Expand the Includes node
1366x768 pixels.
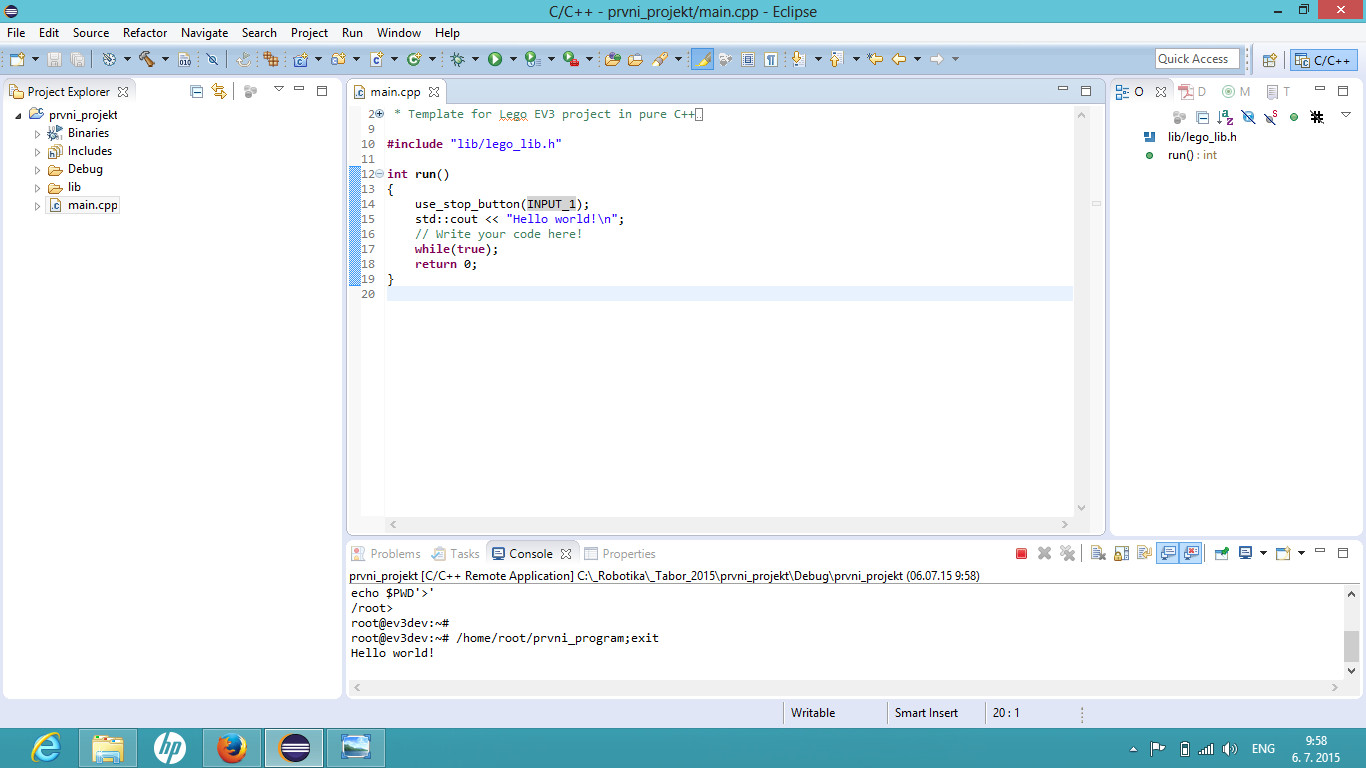(x=38, y=152)
